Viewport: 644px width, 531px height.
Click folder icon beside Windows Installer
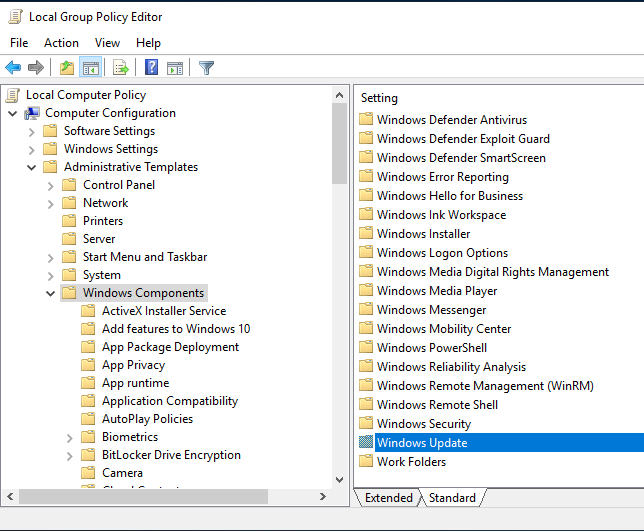366,233
